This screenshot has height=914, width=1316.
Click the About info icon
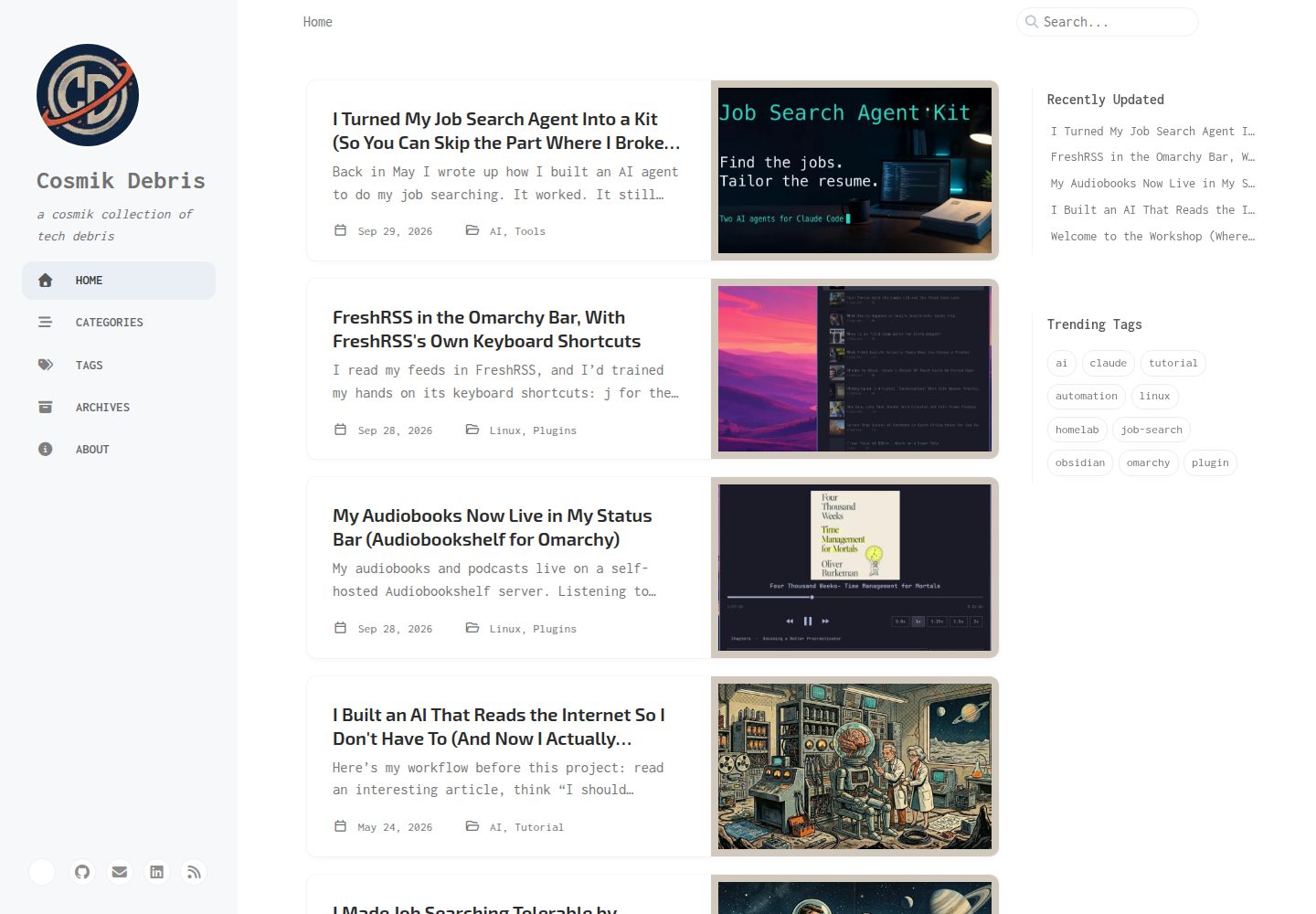(46, 449)
